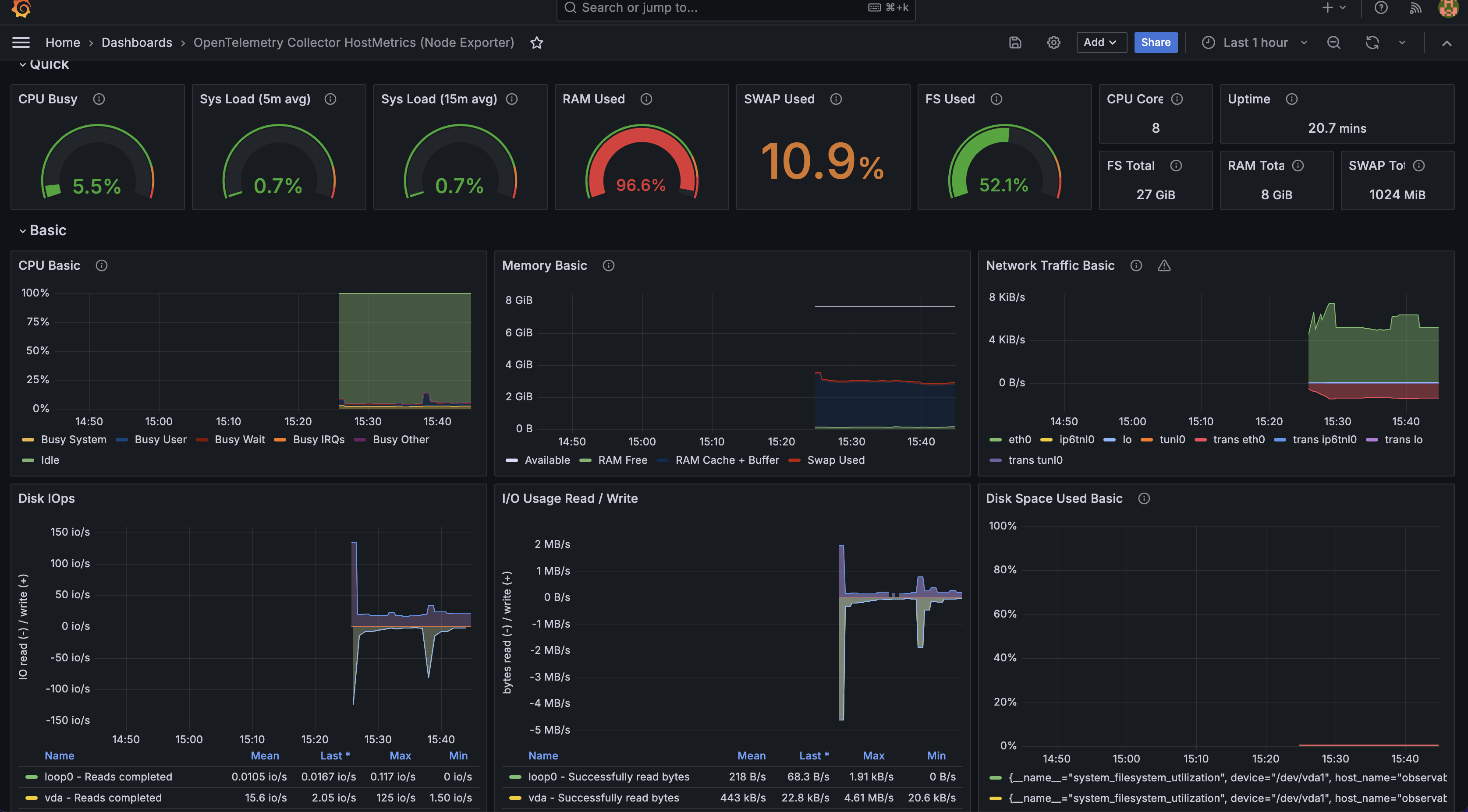Open the main sidebar hamburger menu
Viewport: 1468px width, 812px height.
[x=21, y=43]
